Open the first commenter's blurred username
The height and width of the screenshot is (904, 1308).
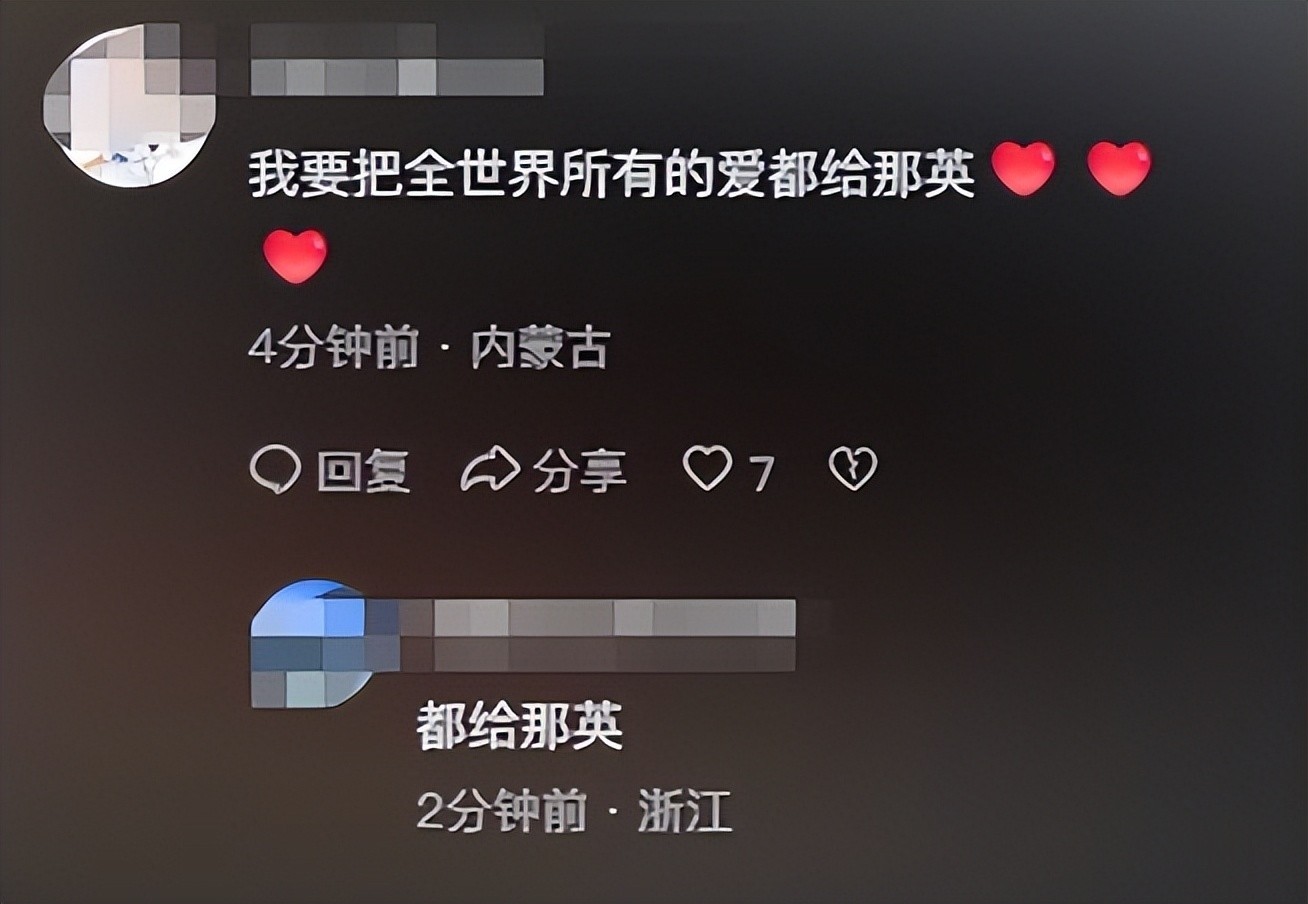tap(396, 60)
